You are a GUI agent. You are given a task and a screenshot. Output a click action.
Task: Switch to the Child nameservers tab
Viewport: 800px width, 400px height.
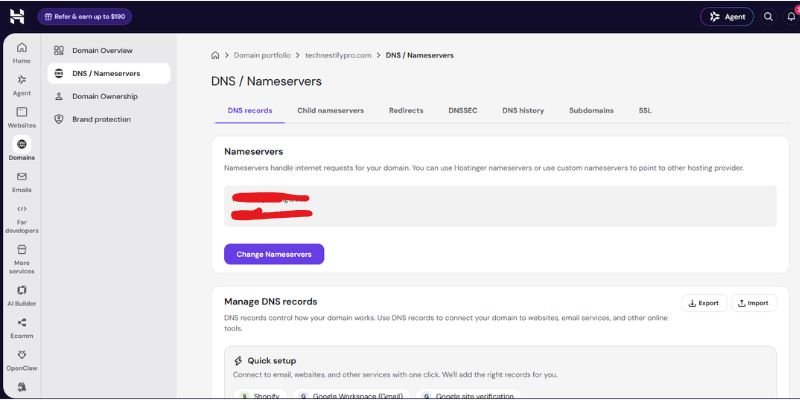(x=331, y=110)
